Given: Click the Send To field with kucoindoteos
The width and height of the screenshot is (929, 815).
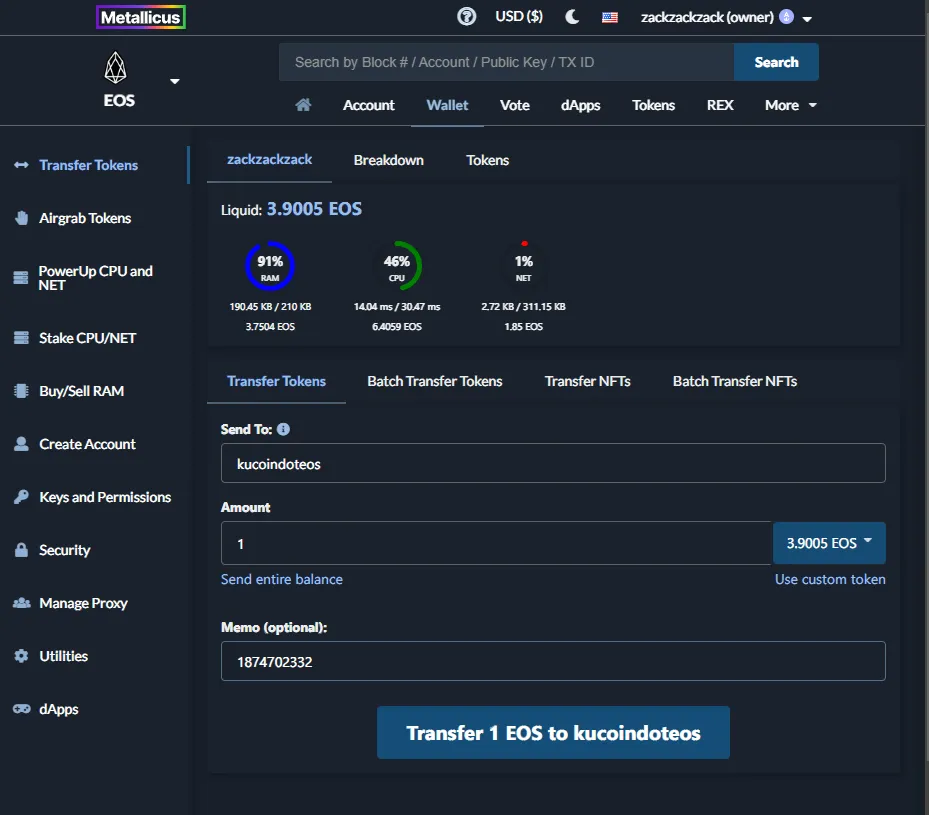Looking at the screenshot, I should (x=553, y=463).
